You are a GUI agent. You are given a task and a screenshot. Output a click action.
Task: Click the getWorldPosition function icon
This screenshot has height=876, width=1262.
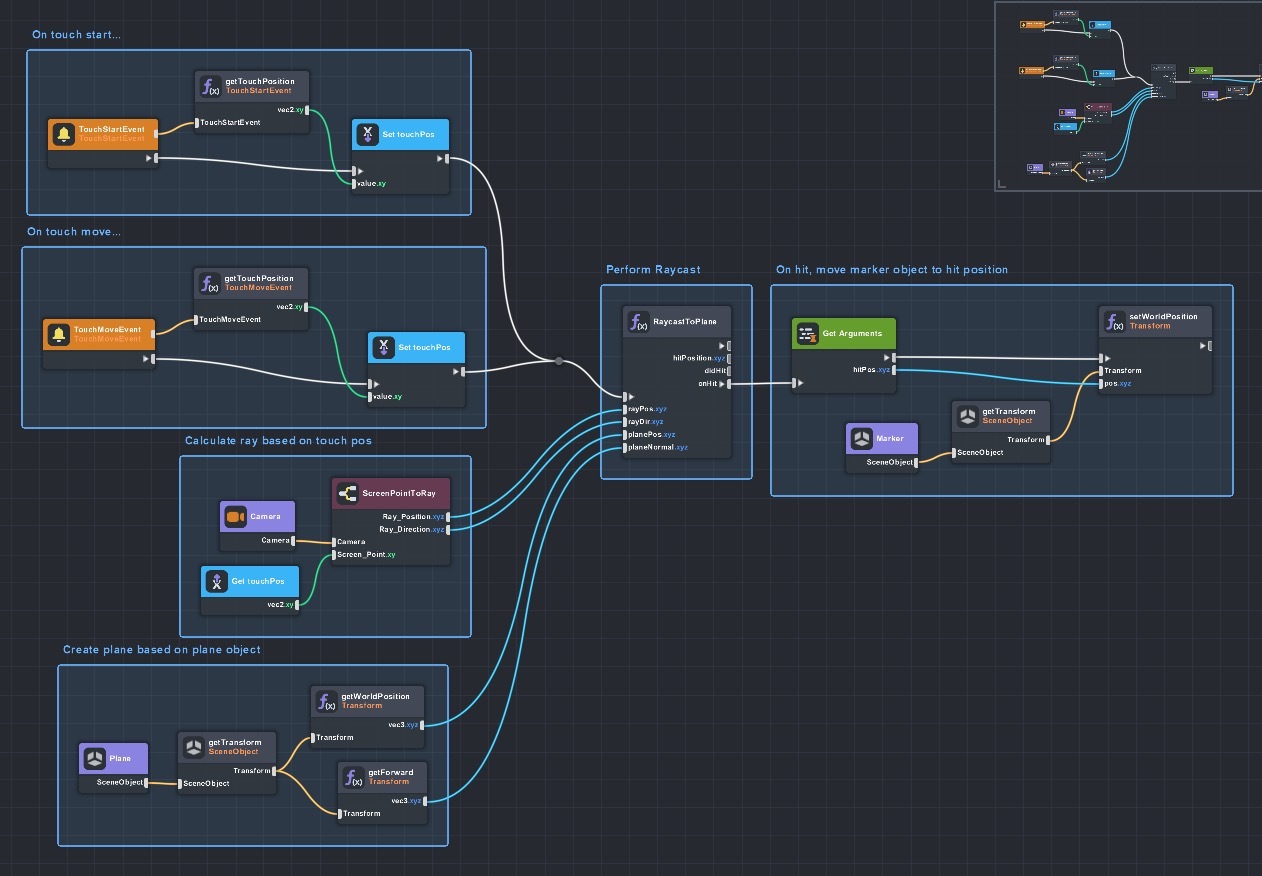pyautogui.click(x=325, y=700)
